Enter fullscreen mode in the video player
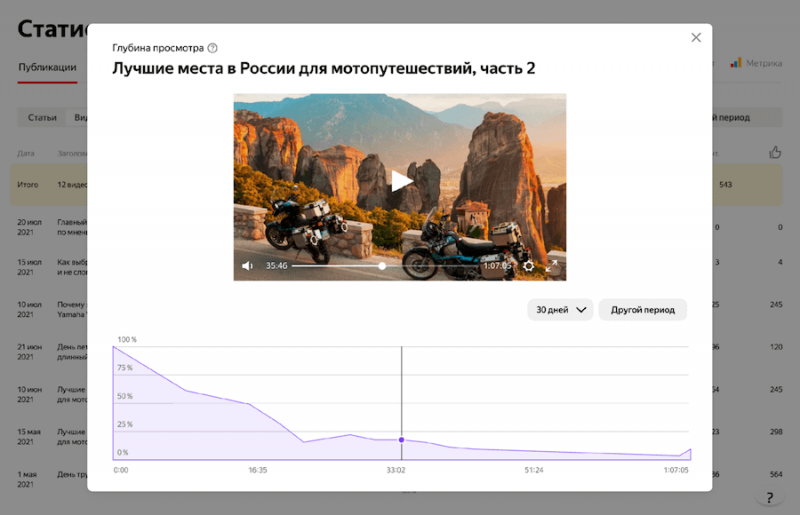Image resolution: width=800 pixels, height=515 pixels. click(x=551, y=266)
